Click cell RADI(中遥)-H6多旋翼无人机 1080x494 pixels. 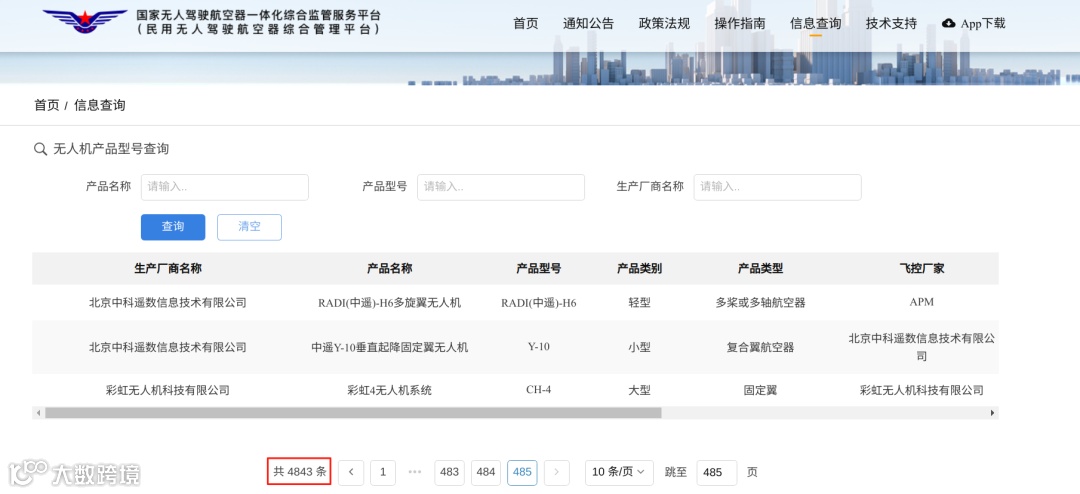[389, 302]
